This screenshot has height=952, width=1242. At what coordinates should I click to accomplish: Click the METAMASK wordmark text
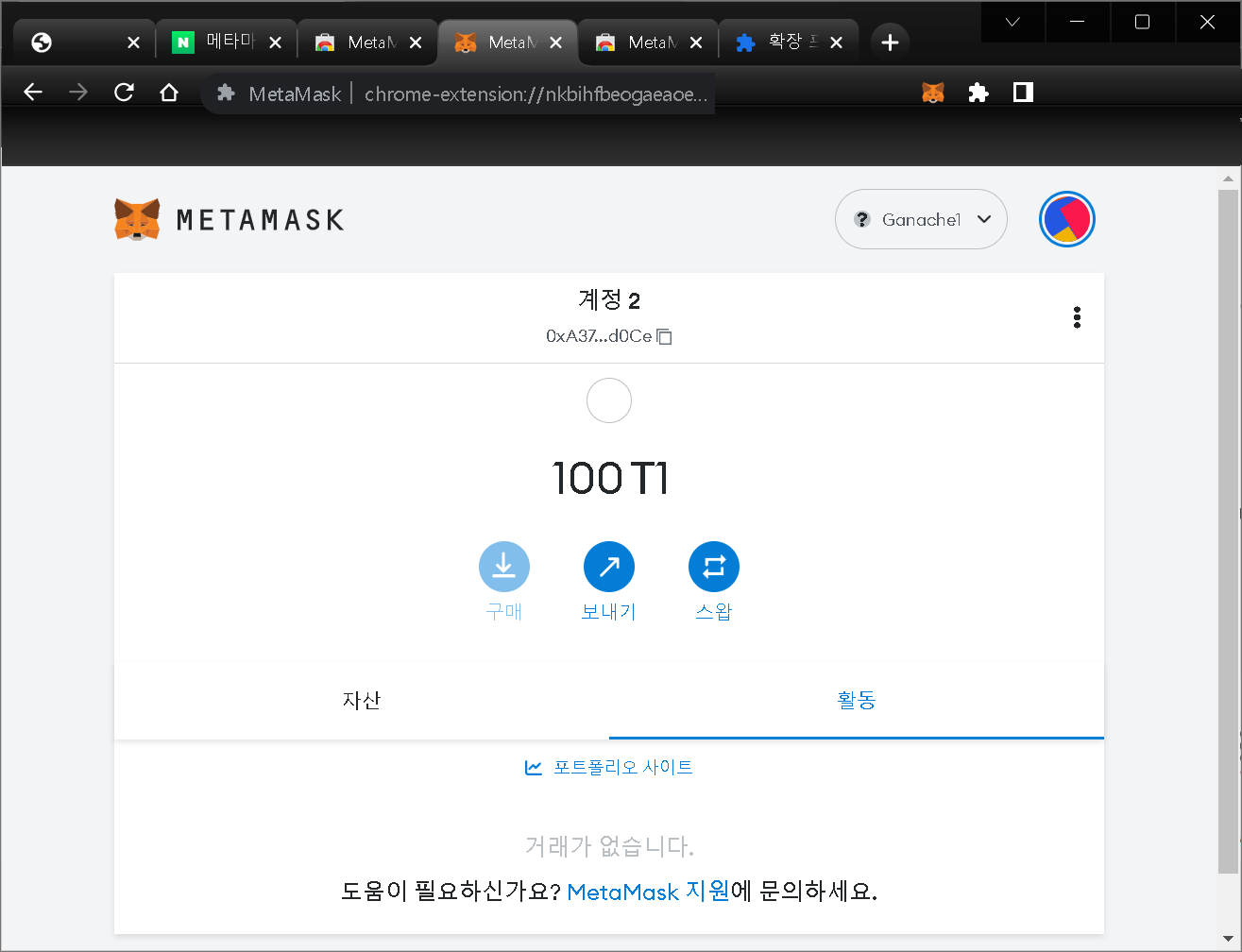(x=260, y=220)
